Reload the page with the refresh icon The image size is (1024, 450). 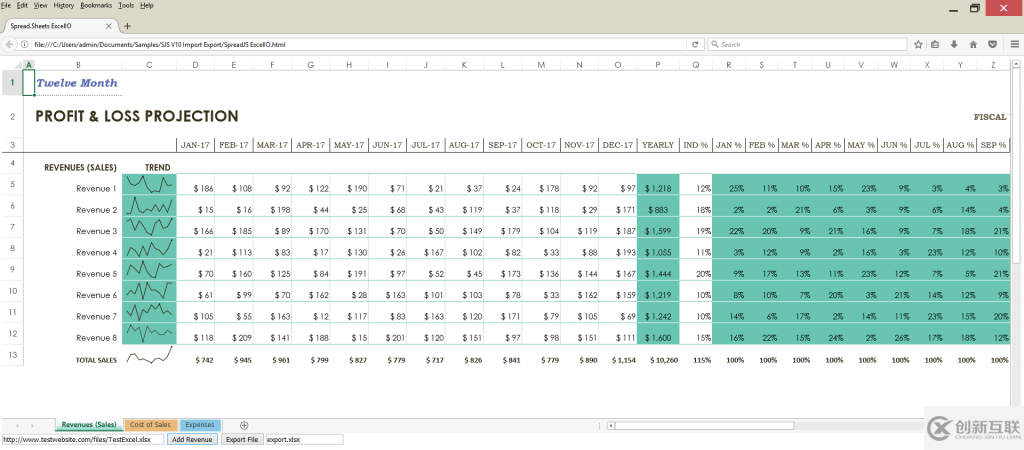coord(696,44)
